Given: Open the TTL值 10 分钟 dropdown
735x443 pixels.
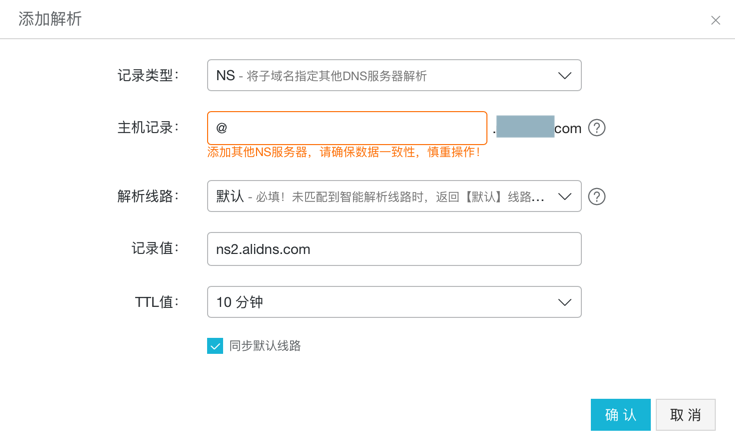Looking at the screenshot, I should [380, 302].
